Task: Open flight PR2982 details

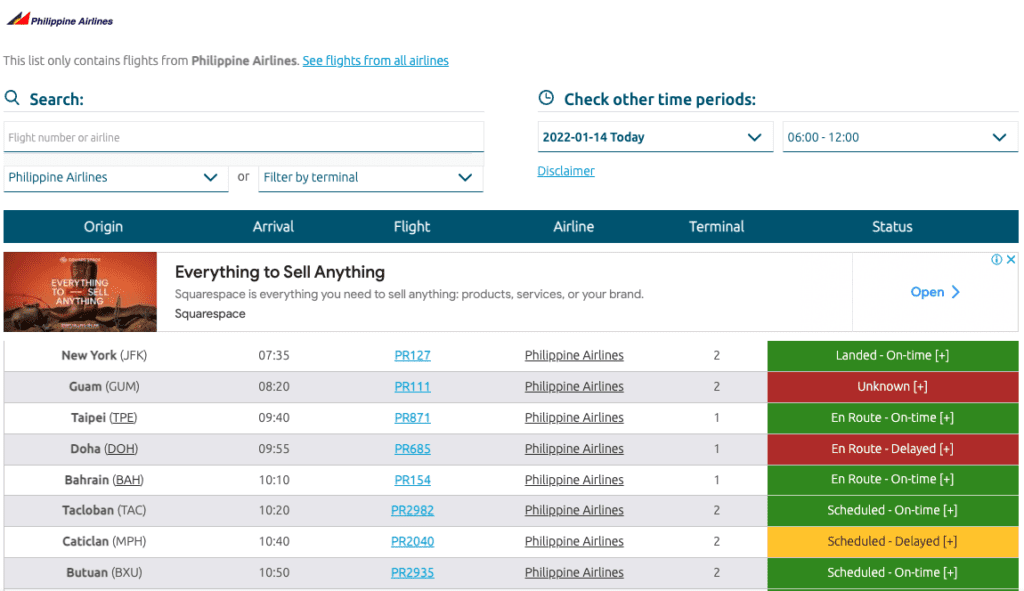Action: click(x=412, y=510)
